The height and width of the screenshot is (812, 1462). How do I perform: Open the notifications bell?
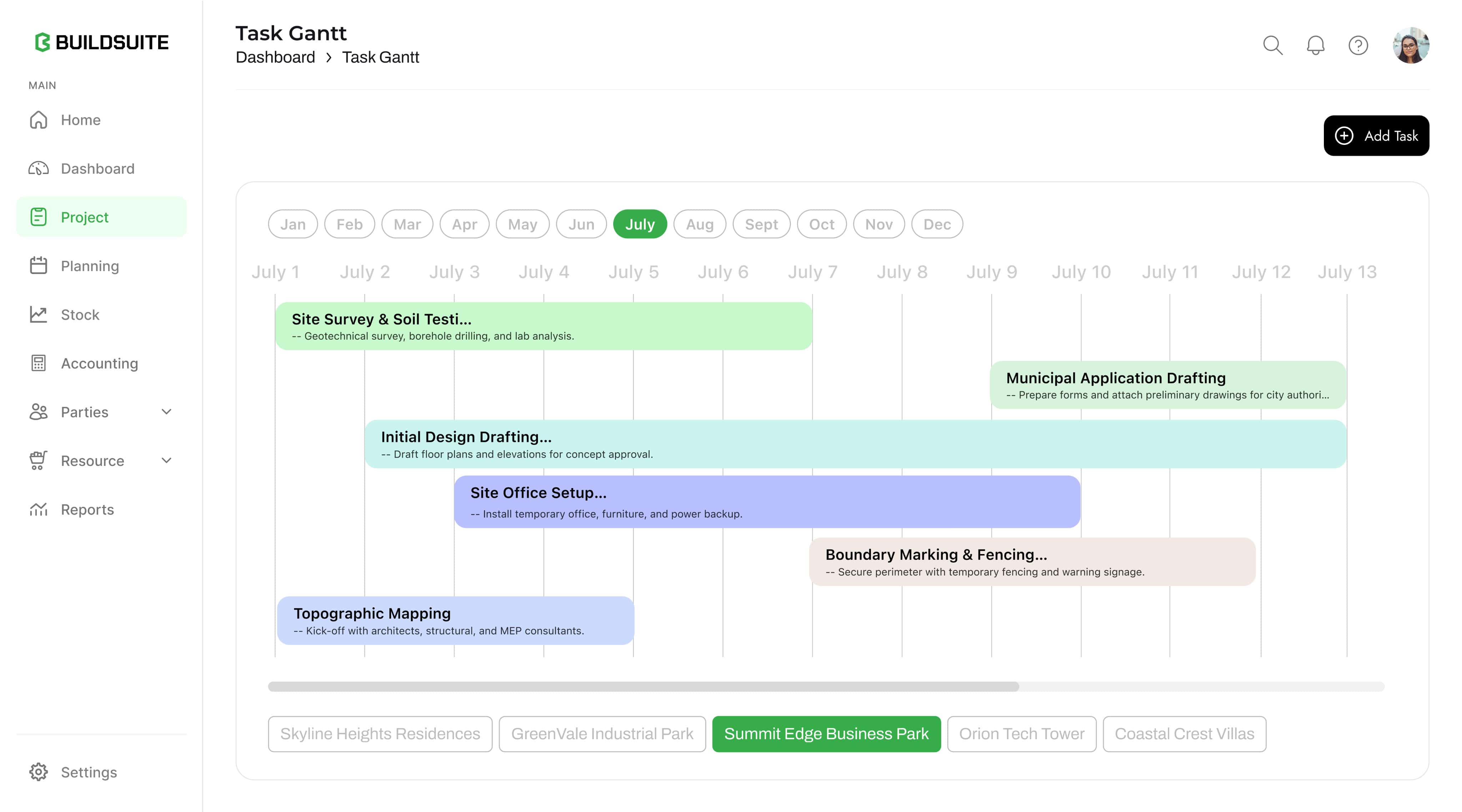(1316, 45)
